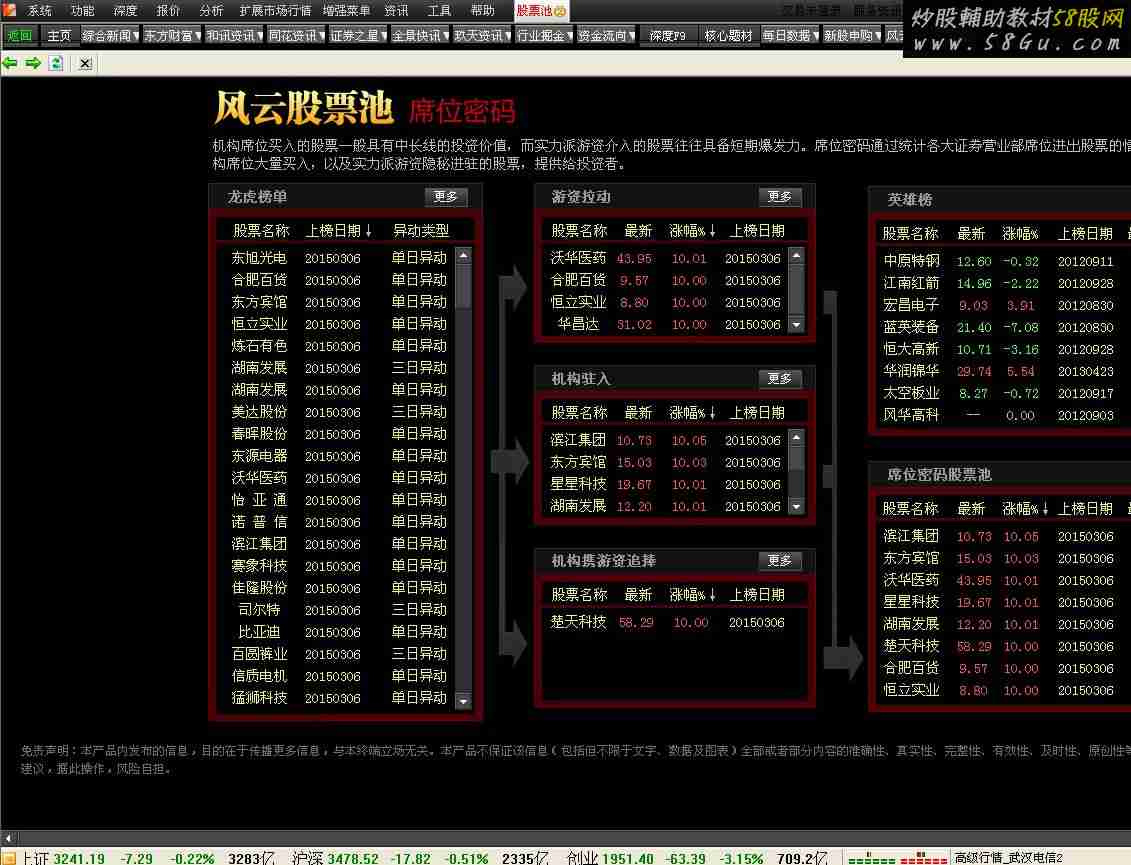The width and height of the screenshot is (1131, 865).
Task: Click the up arrow in 机构驻入 list
Action: [x=796, y=437]
